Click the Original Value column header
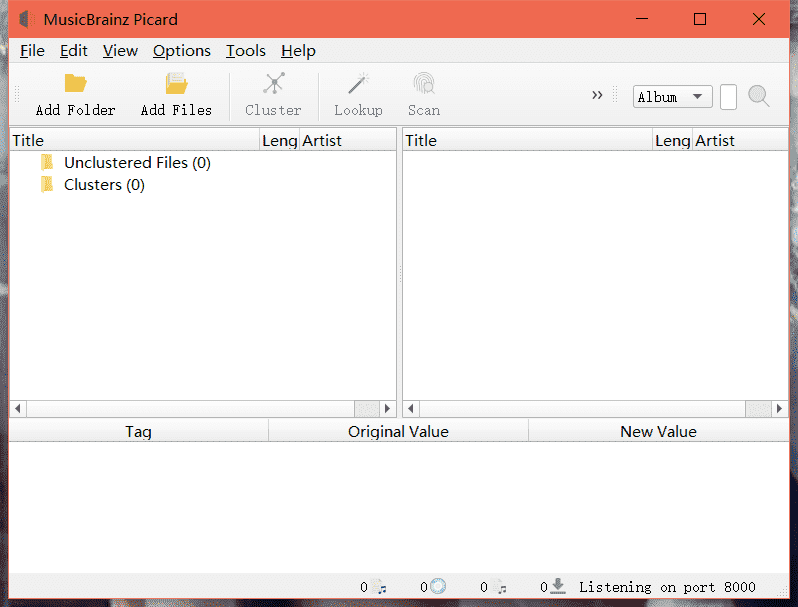 [x=398, y=431]
